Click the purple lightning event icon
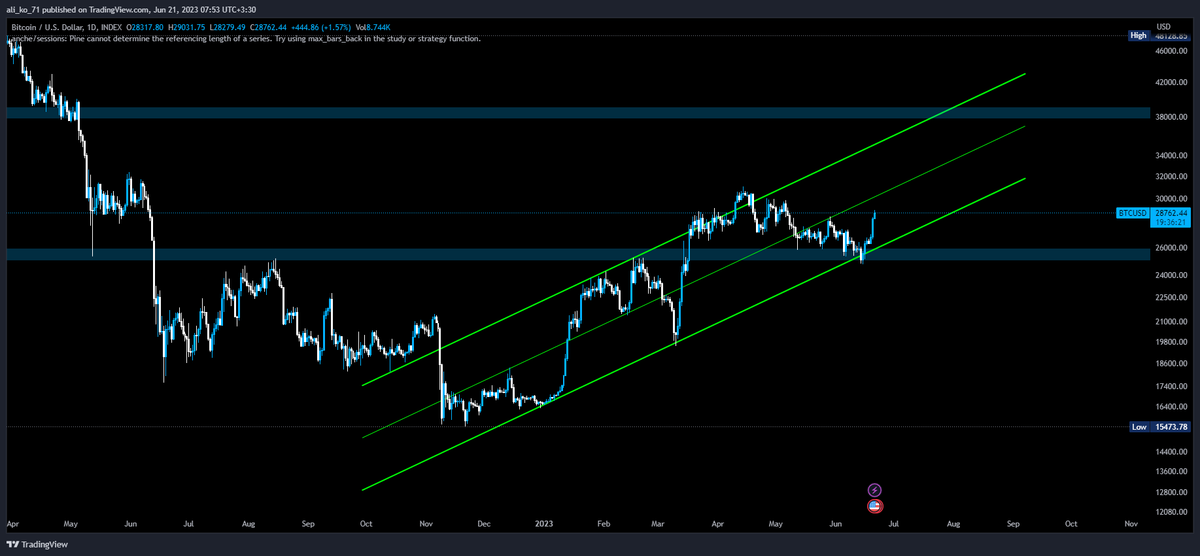This screenshot has height=556, width=1200. coord(876,490)
